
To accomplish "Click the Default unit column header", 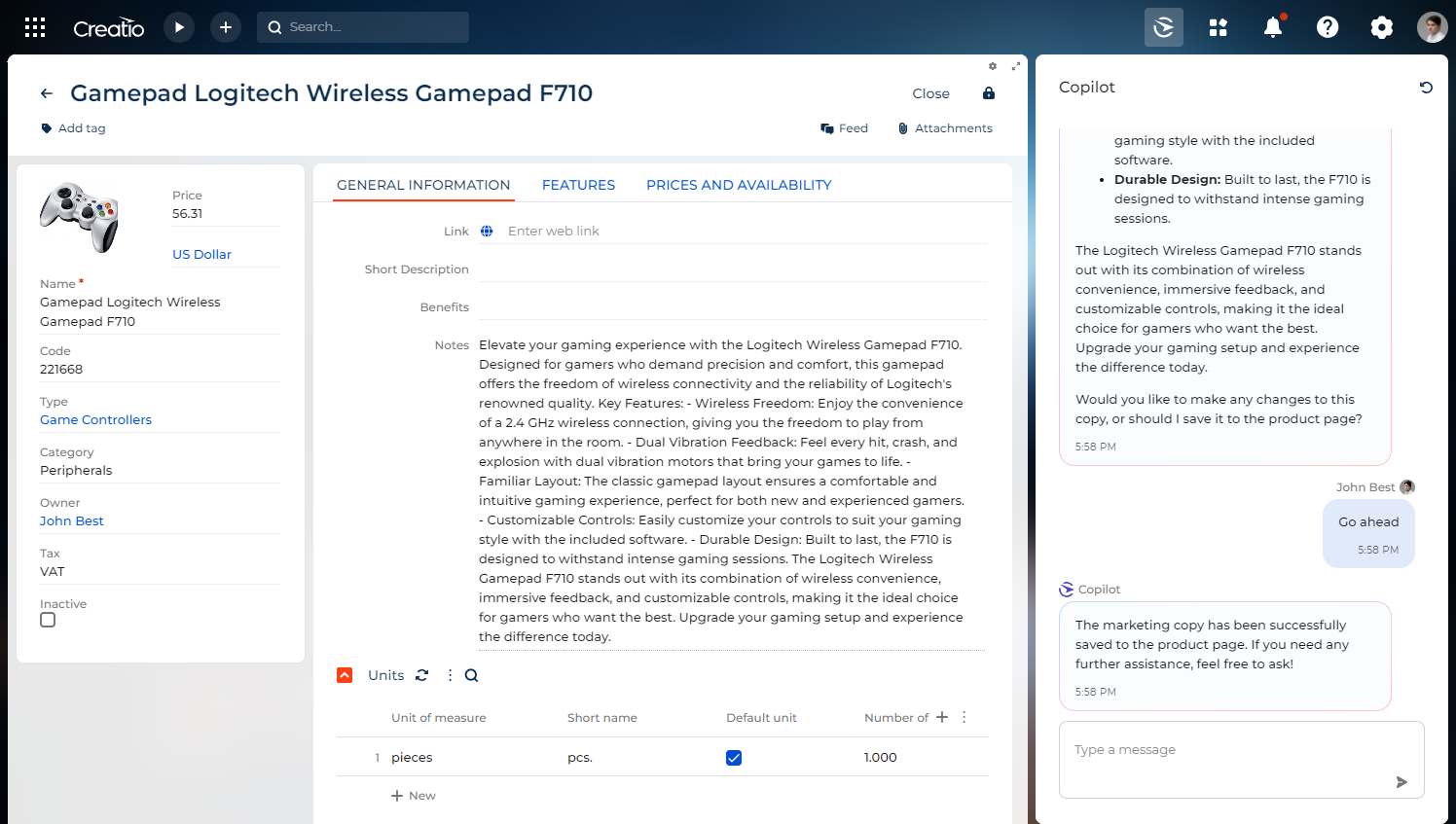I will pos(761,718).
